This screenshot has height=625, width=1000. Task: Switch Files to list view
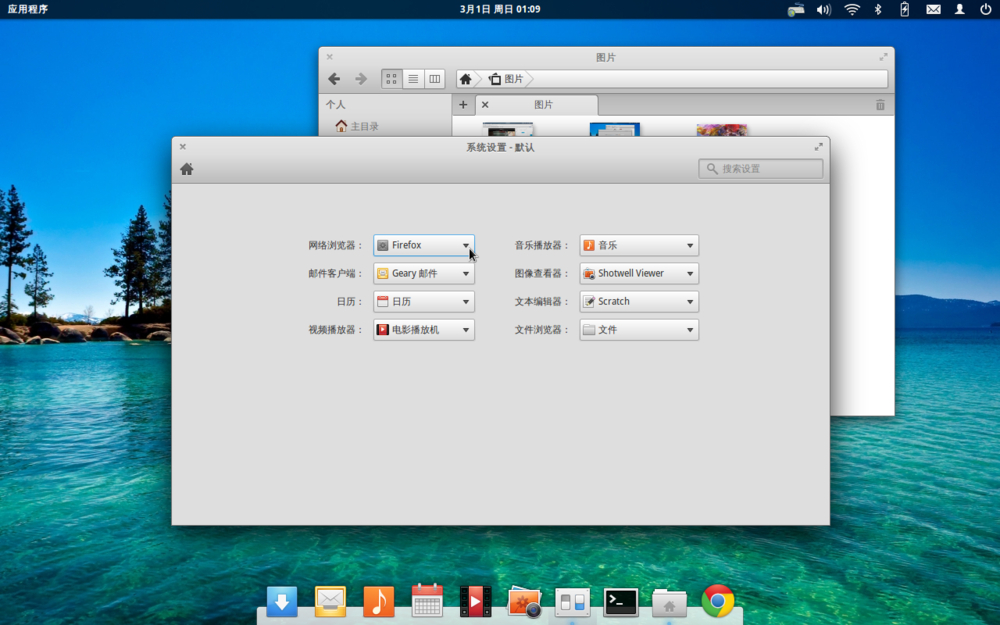pyautogui.click(x=413, y=78)
